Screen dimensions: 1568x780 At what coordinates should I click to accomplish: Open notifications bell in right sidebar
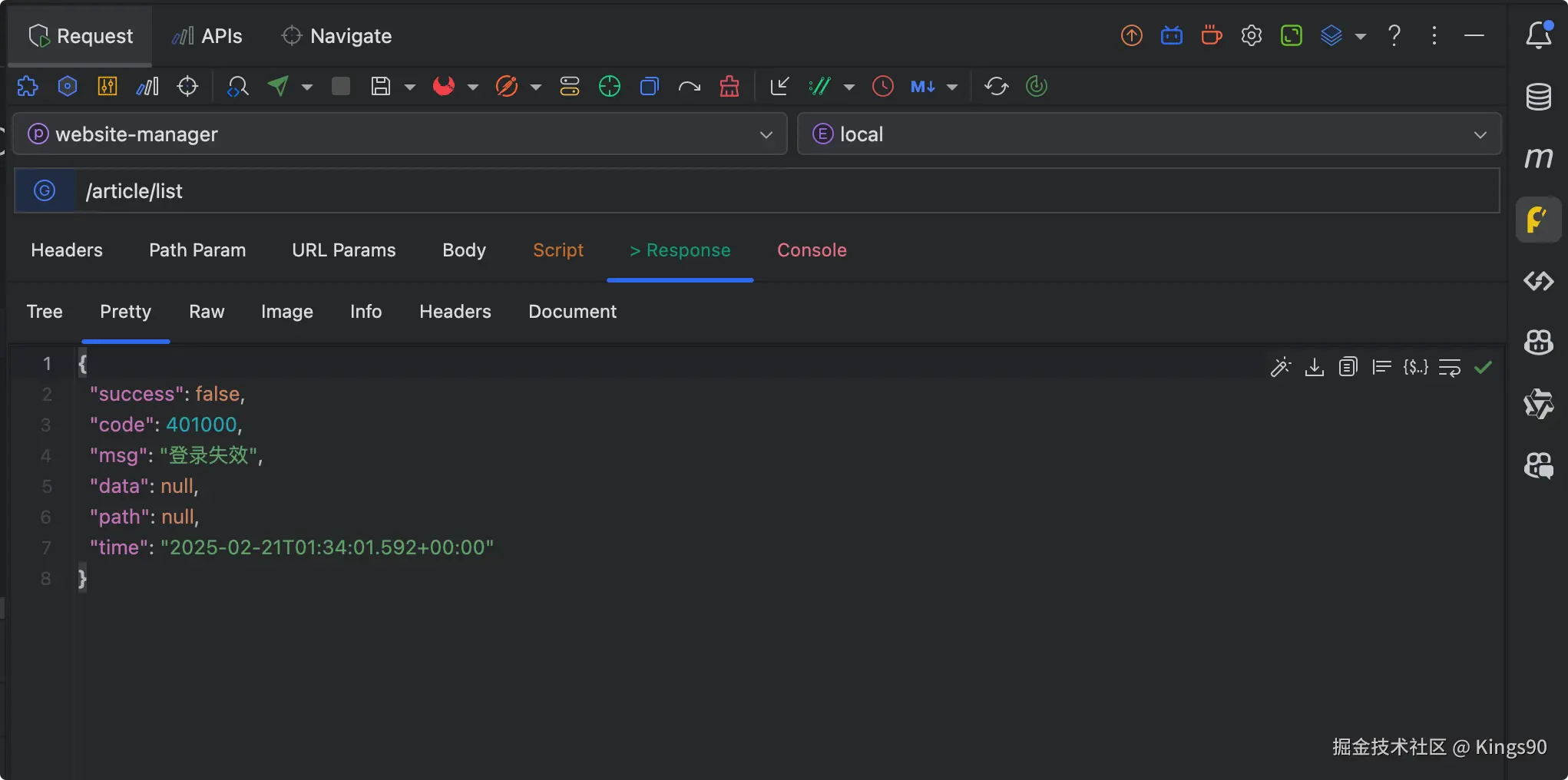(1539, 35)
